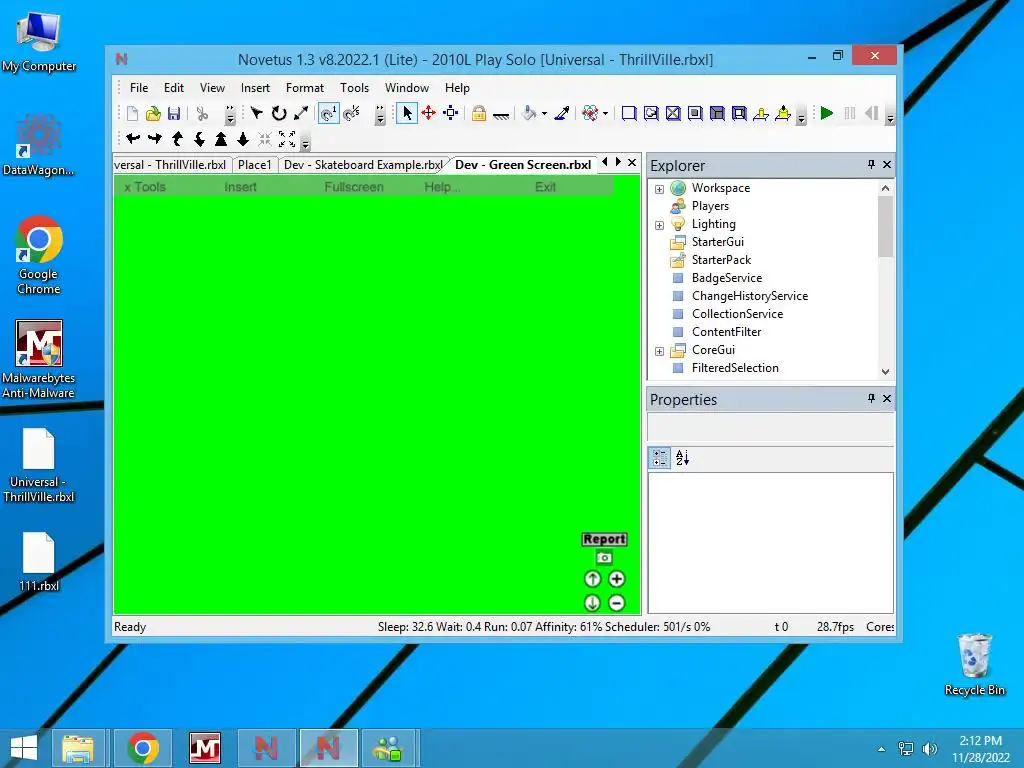Image resolution: width=1024 pixels, height=768 pixels.
Task: Click the Zoom Extents expand icon
Action: (x=287, y=138)
